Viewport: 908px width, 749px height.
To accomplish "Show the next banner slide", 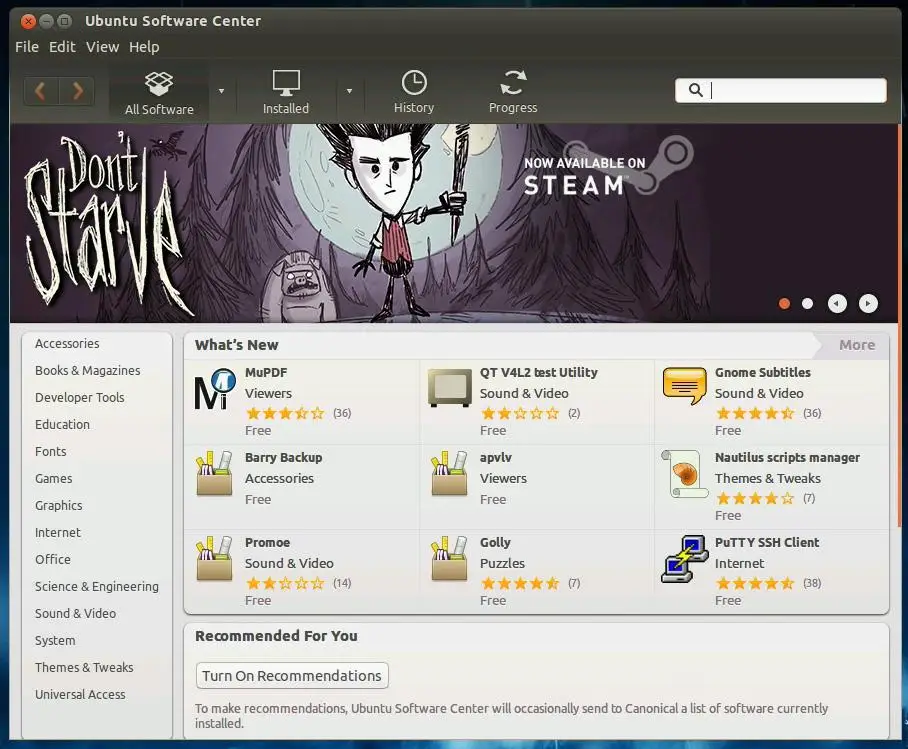I will point(868,304).
